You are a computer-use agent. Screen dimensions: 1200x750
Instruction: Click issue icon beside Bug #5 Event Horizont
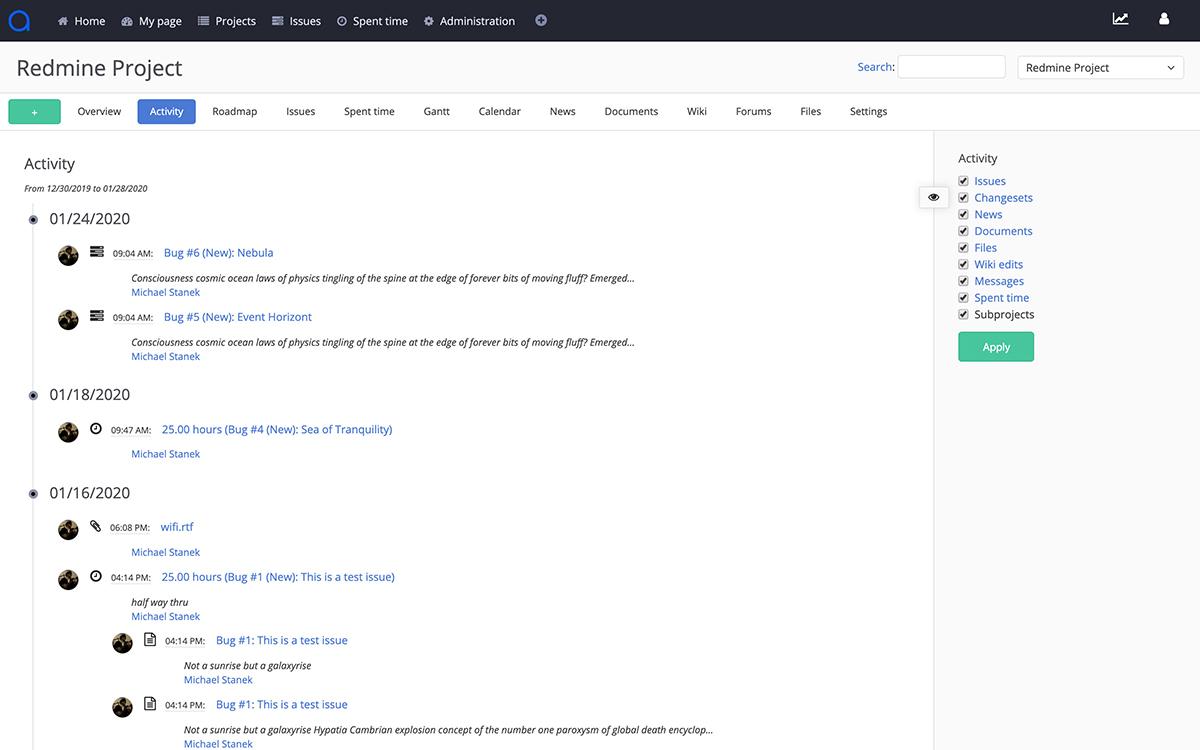[x=97, y=316]
